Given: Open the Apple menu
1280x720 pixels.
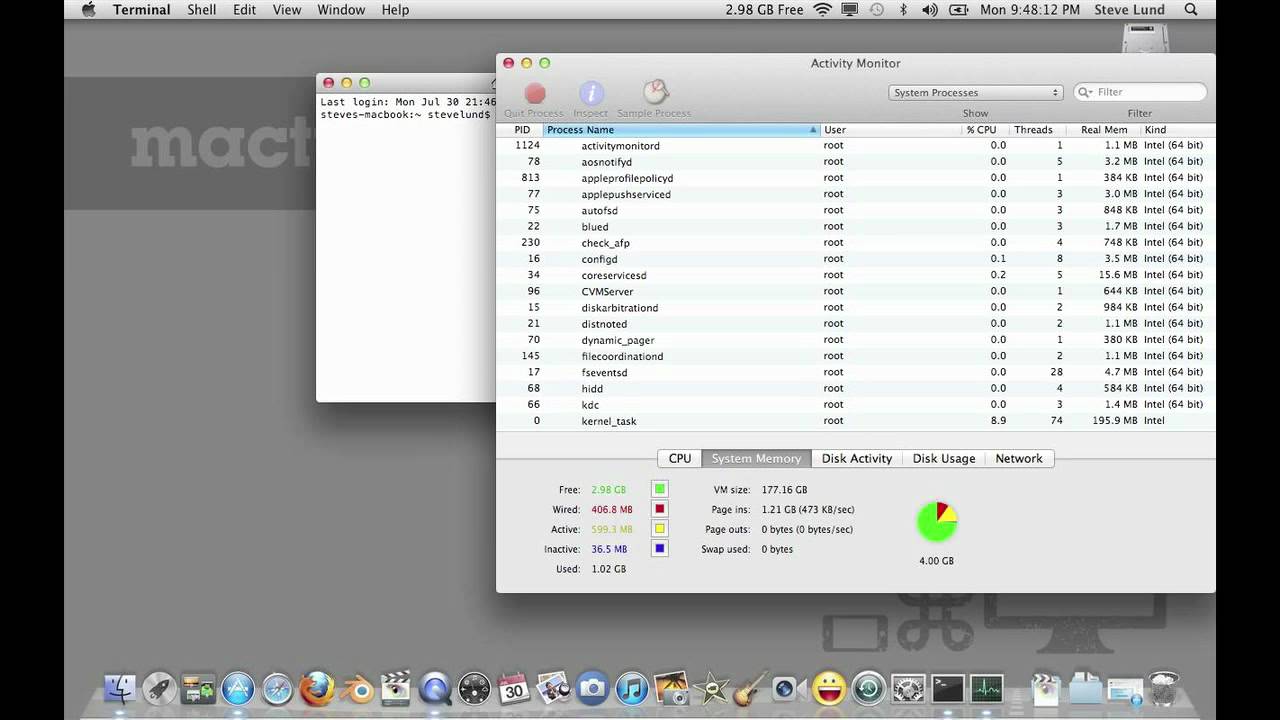Looking at the screenshot, I should (x=88, y=9).
